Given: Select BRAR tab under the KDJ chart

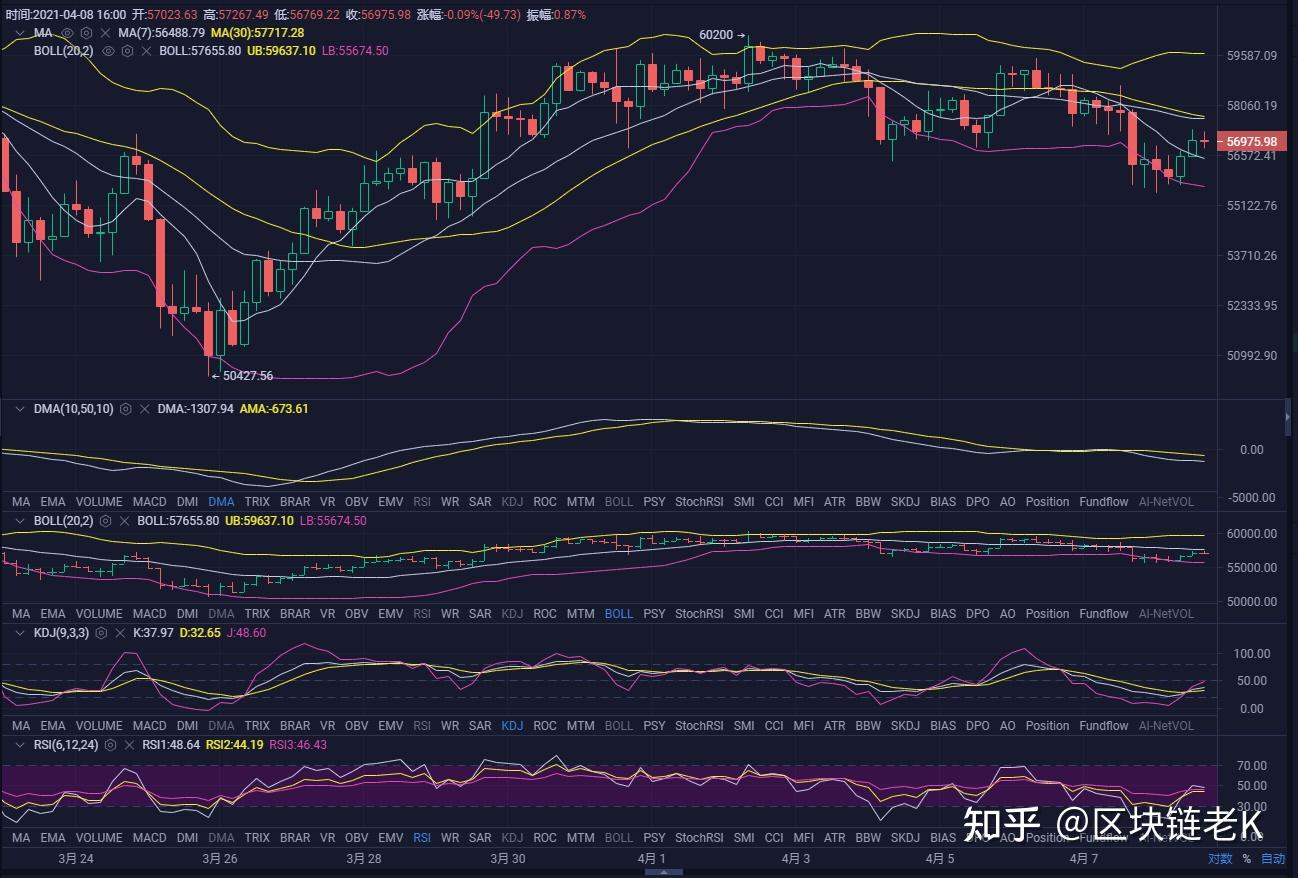Looking at the screenshot, I should click(x=295, y=726).
